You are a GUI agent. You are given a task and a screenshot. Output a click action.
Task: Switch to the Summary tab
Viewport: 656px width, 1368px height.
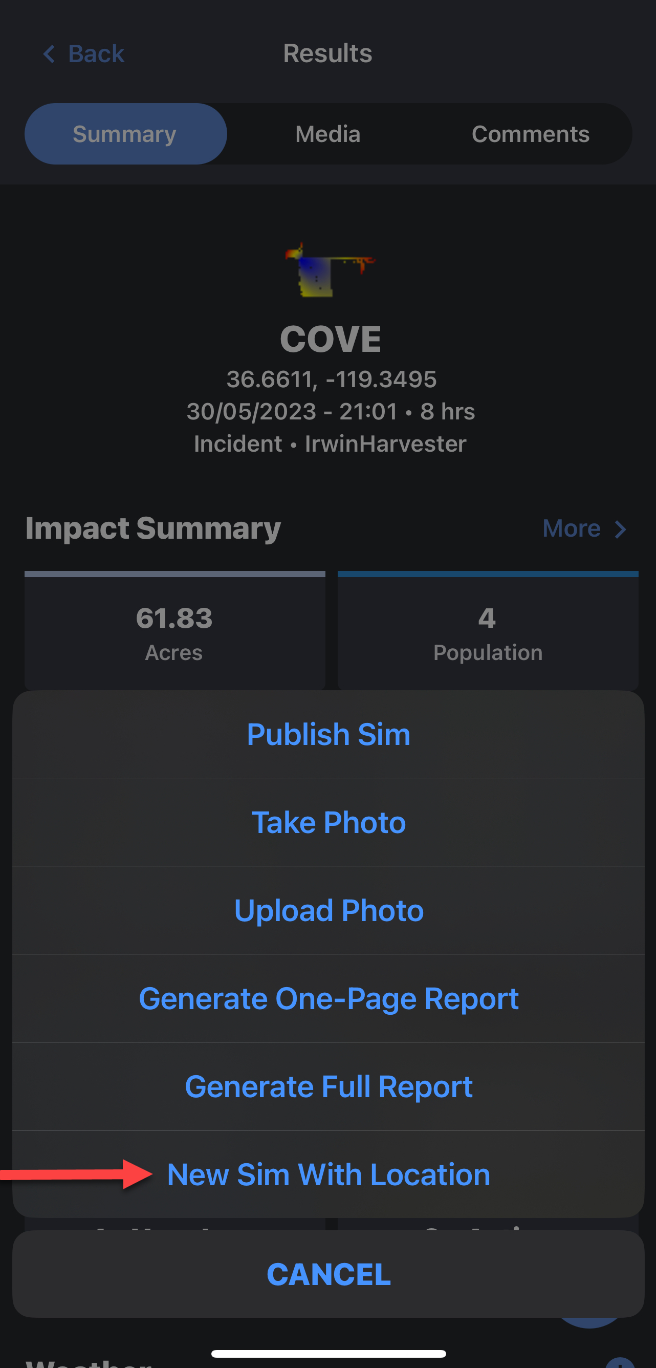point(125,134)
